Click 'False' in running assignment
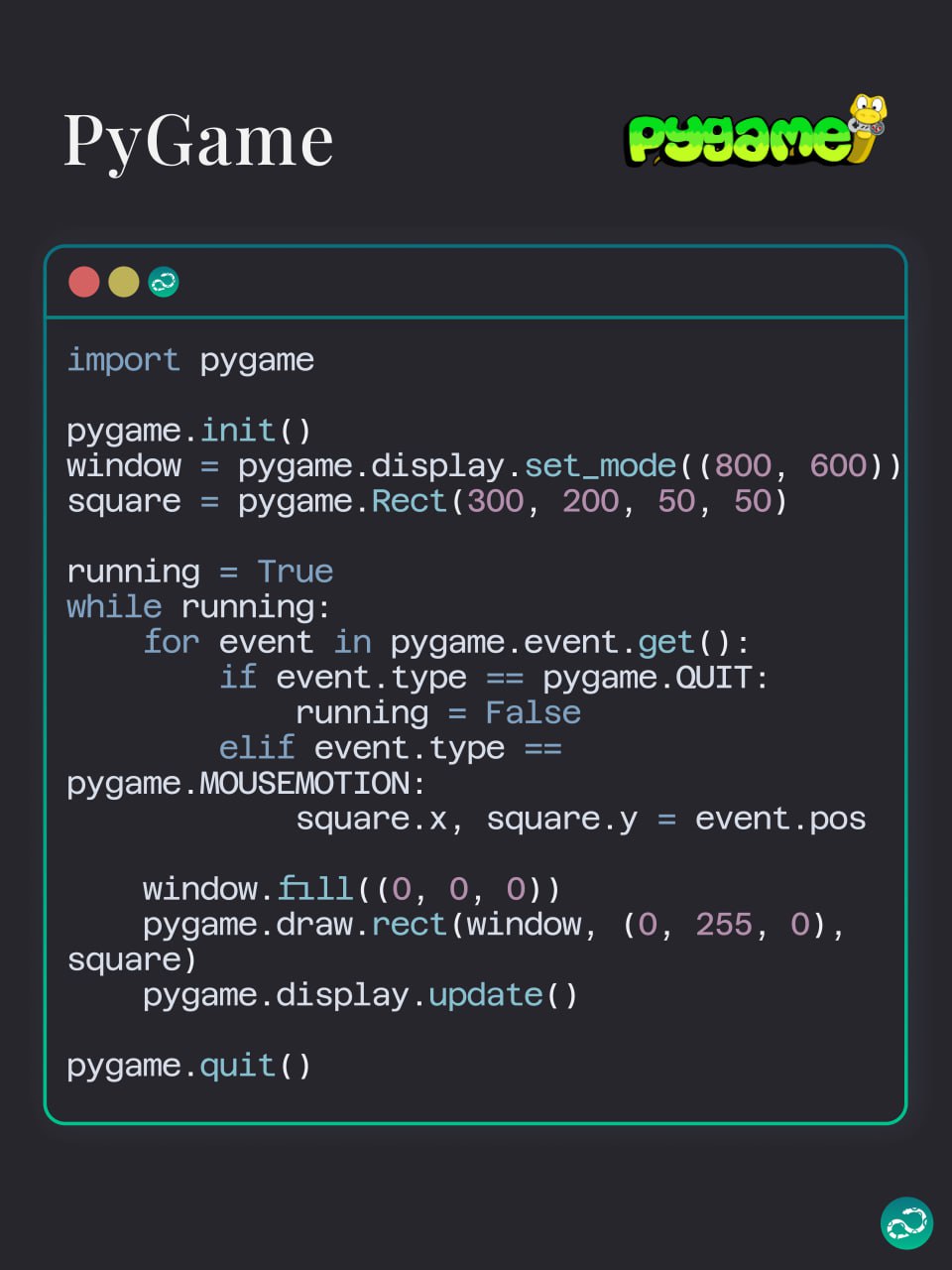Screen dimensions: 952x1270 pos(533,712)
